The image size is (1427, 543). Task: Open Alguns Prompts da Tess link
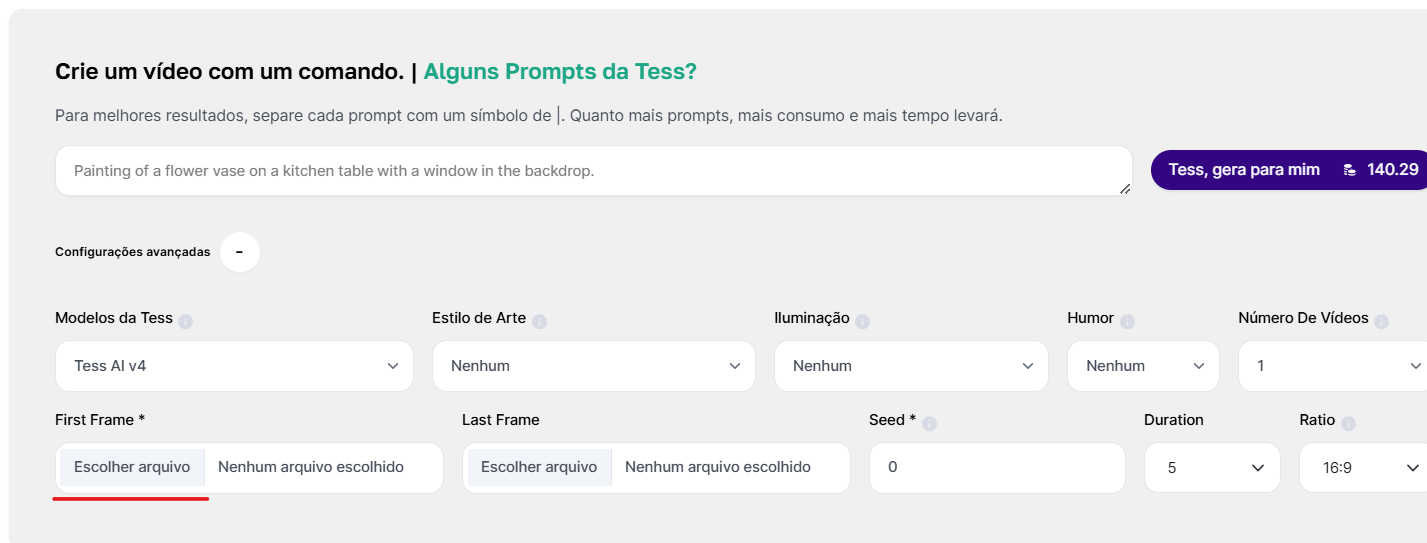(x=560, y=72)
